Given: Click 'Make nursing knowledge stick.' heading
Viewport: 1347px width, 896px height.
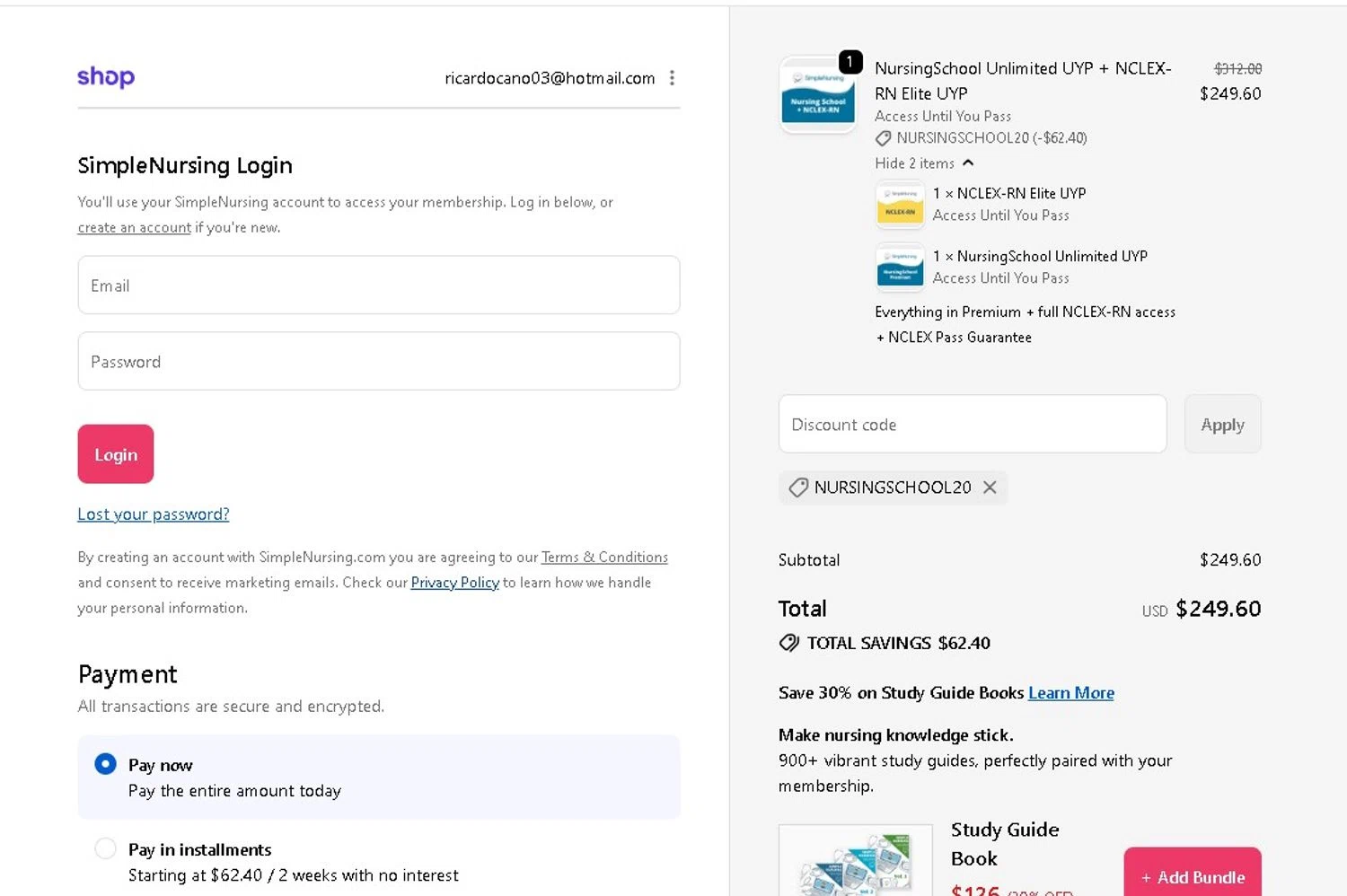Looking at the screenshot, I should pyautogui.click(x=896, y=735).
